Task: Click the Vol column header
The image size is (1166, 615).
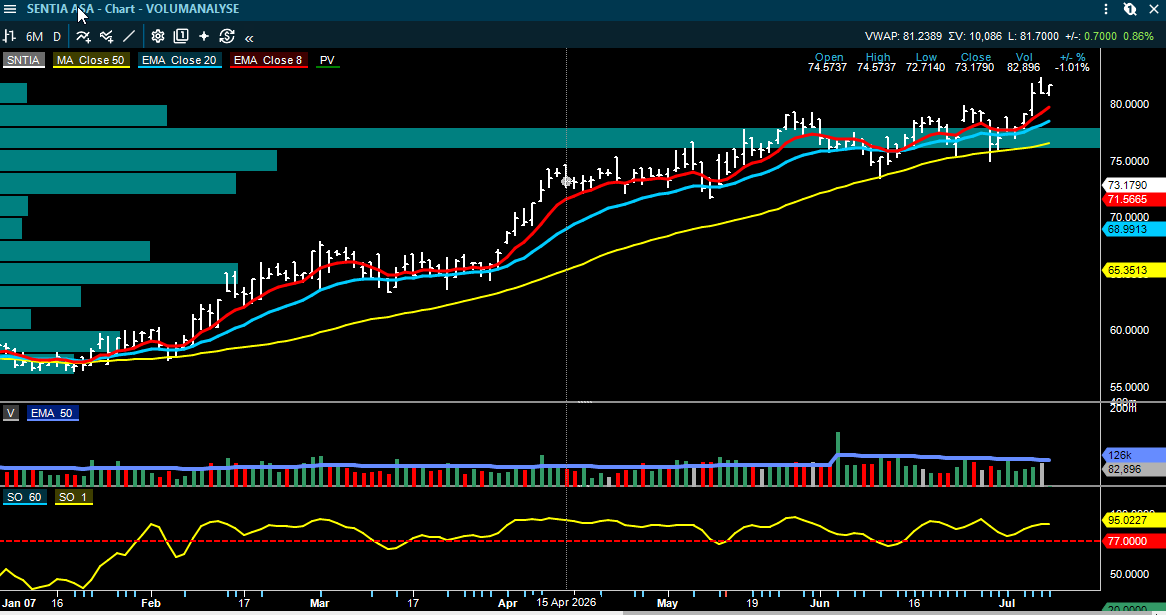Action: pyautogui.click(x=1024, y=57)
